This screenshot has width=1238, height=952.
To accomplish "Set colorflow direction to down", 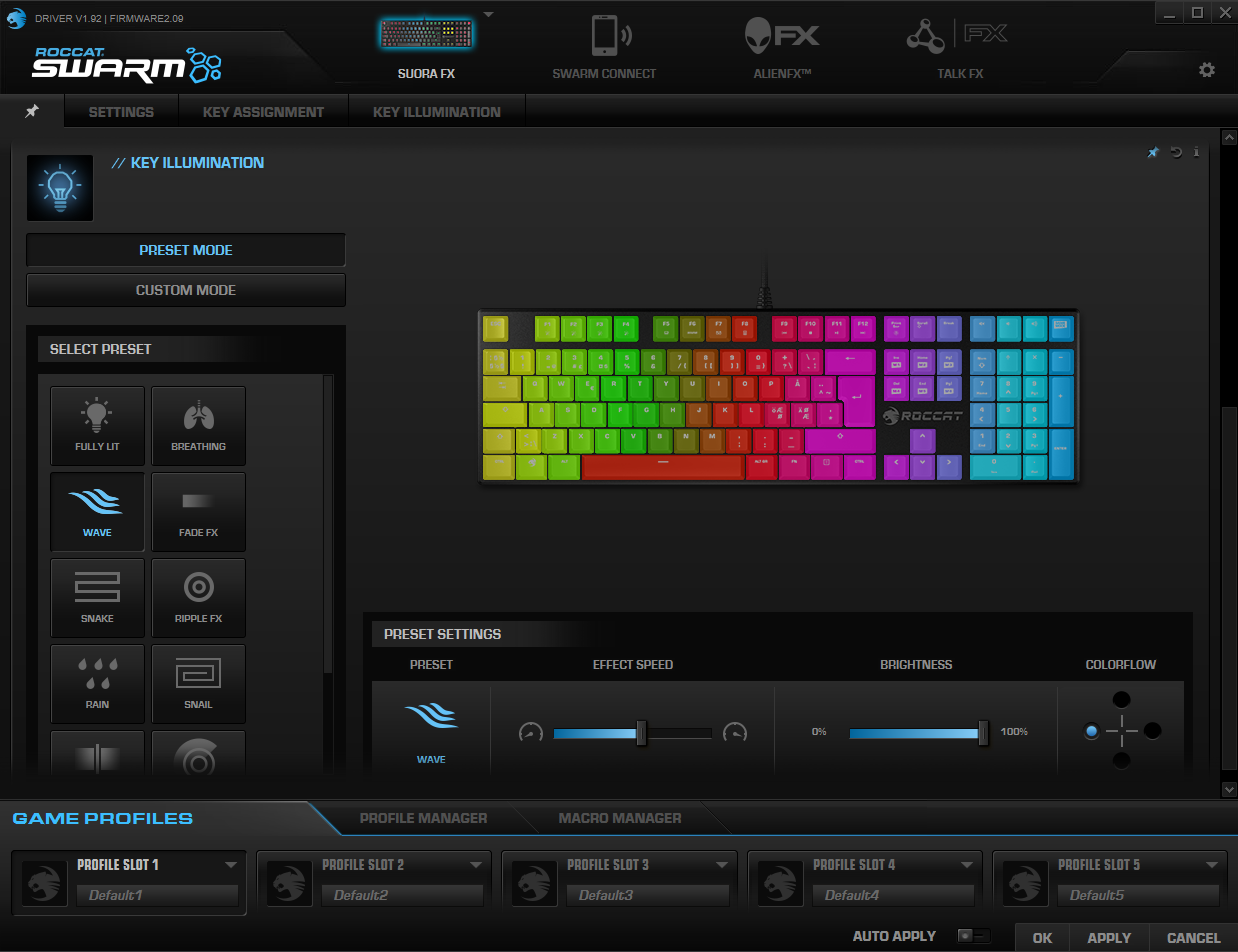I will coord(1122,761).
